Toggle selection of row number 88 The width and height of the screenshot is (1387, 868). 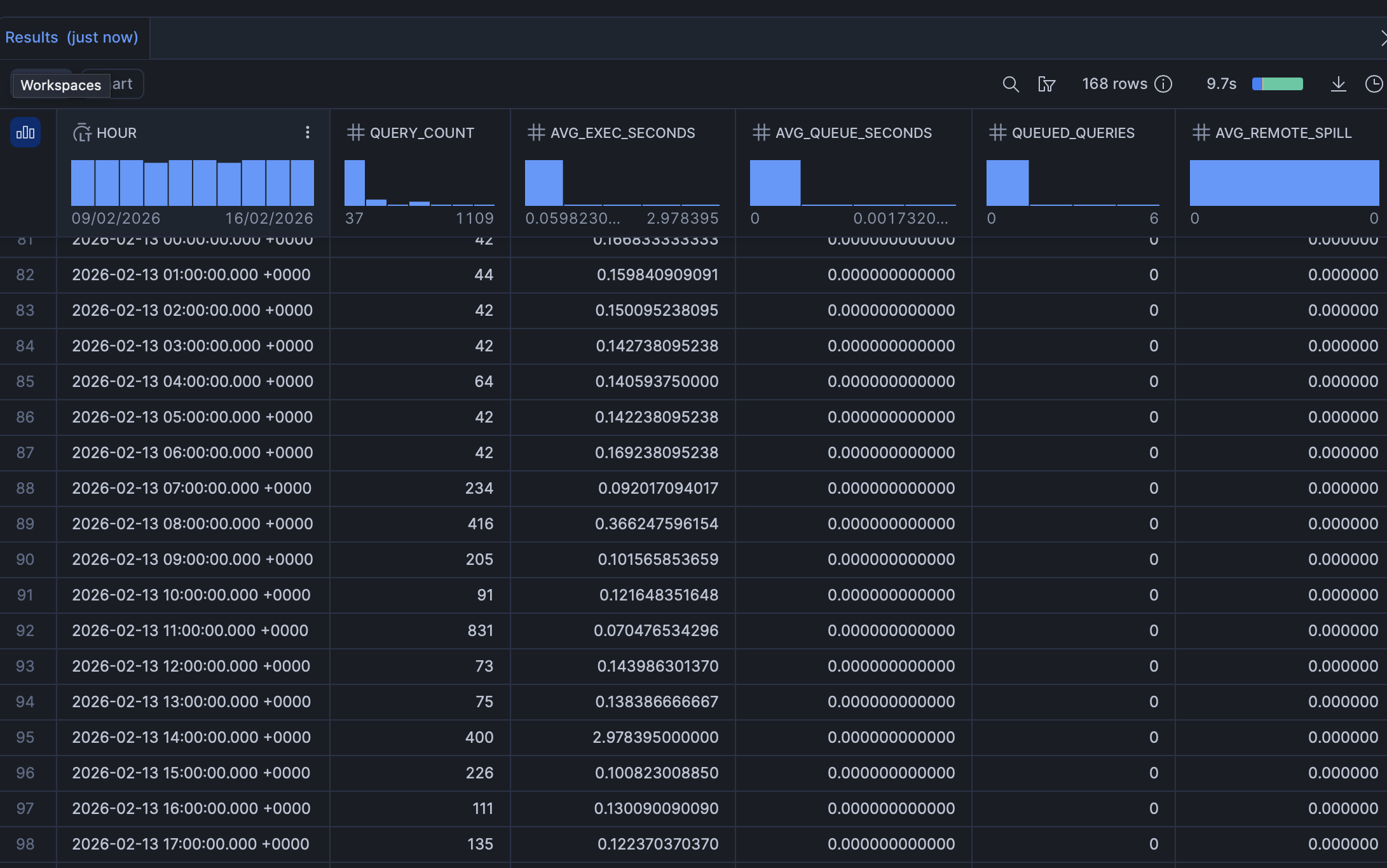[25, 488]
